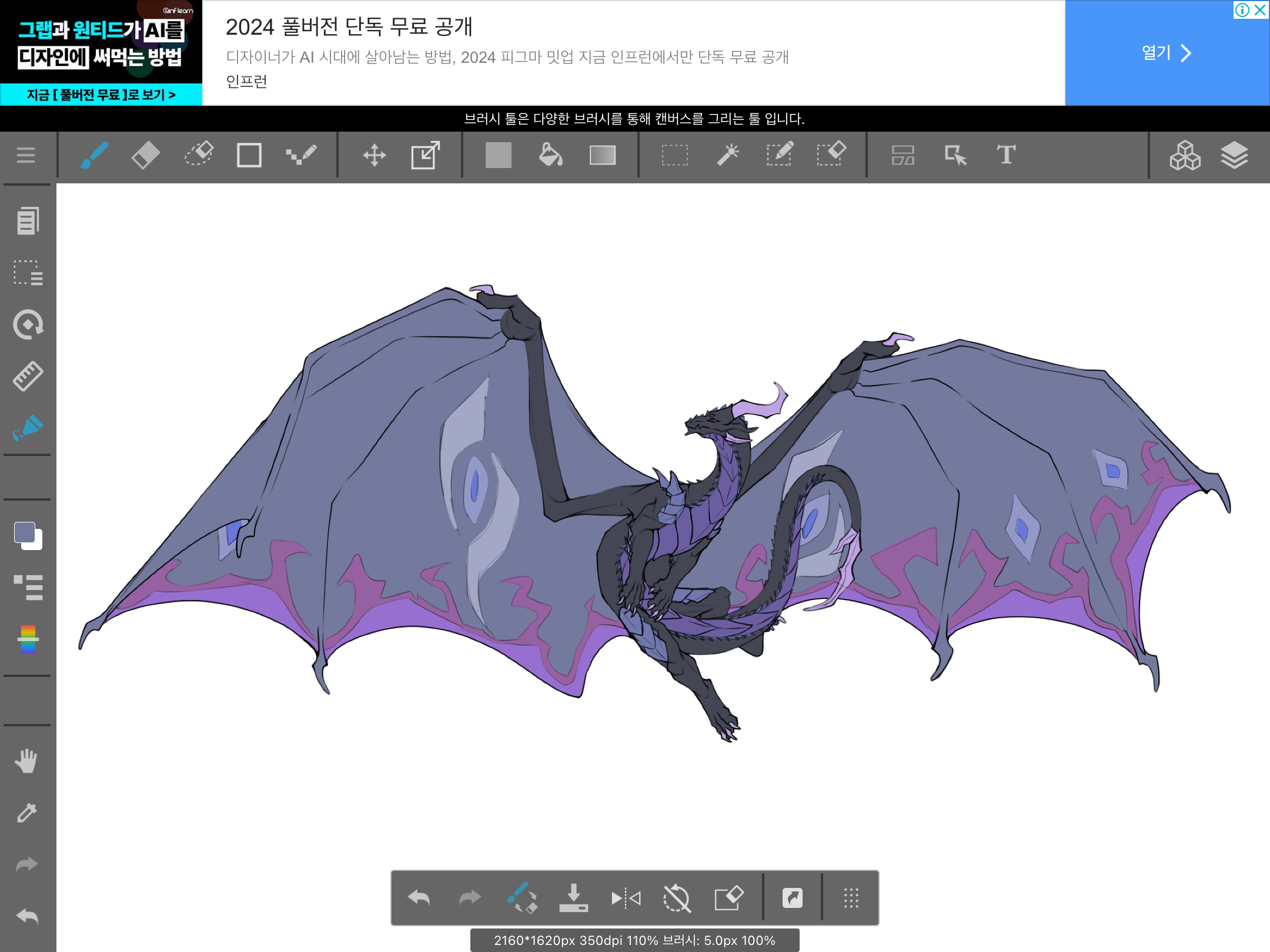Select the Brush tool in top toolbar

tap(94, 155)
